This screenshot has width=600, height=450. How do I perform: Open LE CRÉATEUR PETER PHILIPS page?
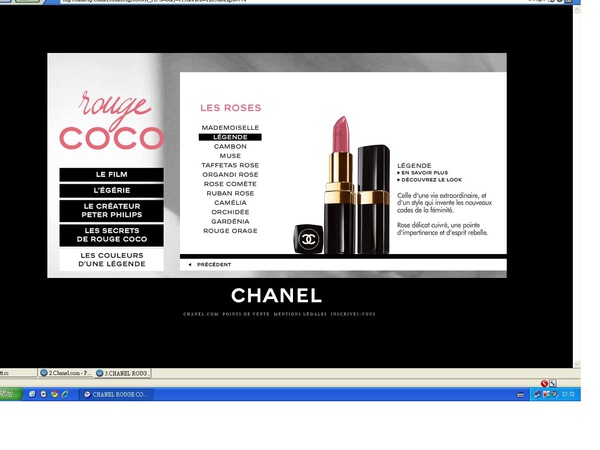click(x=111, y=210)
